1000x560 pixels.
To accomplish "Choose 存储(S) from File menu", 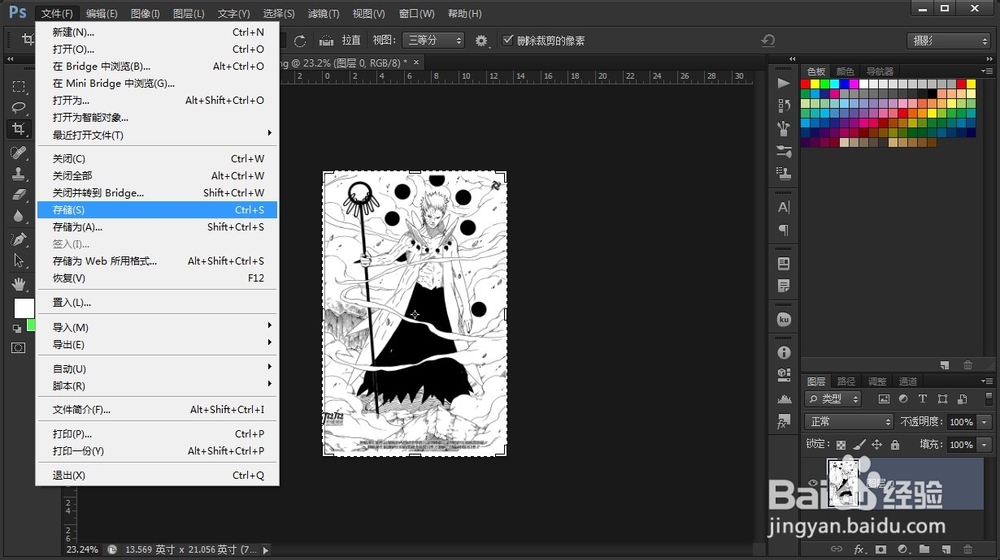I will tap(157, 210).
